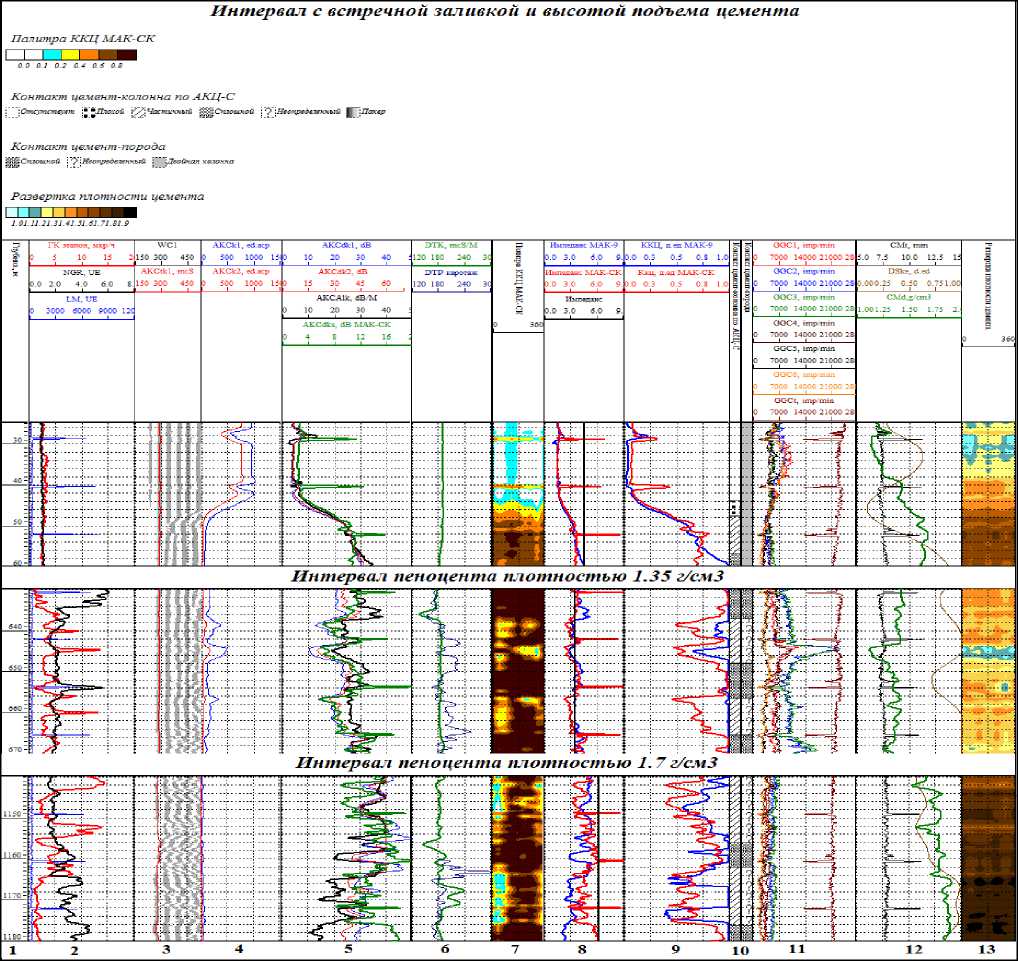This screenshot has width=1018, height=961.
Task: Click track number '3' at the bottom
Action: (x=167, y=950)
